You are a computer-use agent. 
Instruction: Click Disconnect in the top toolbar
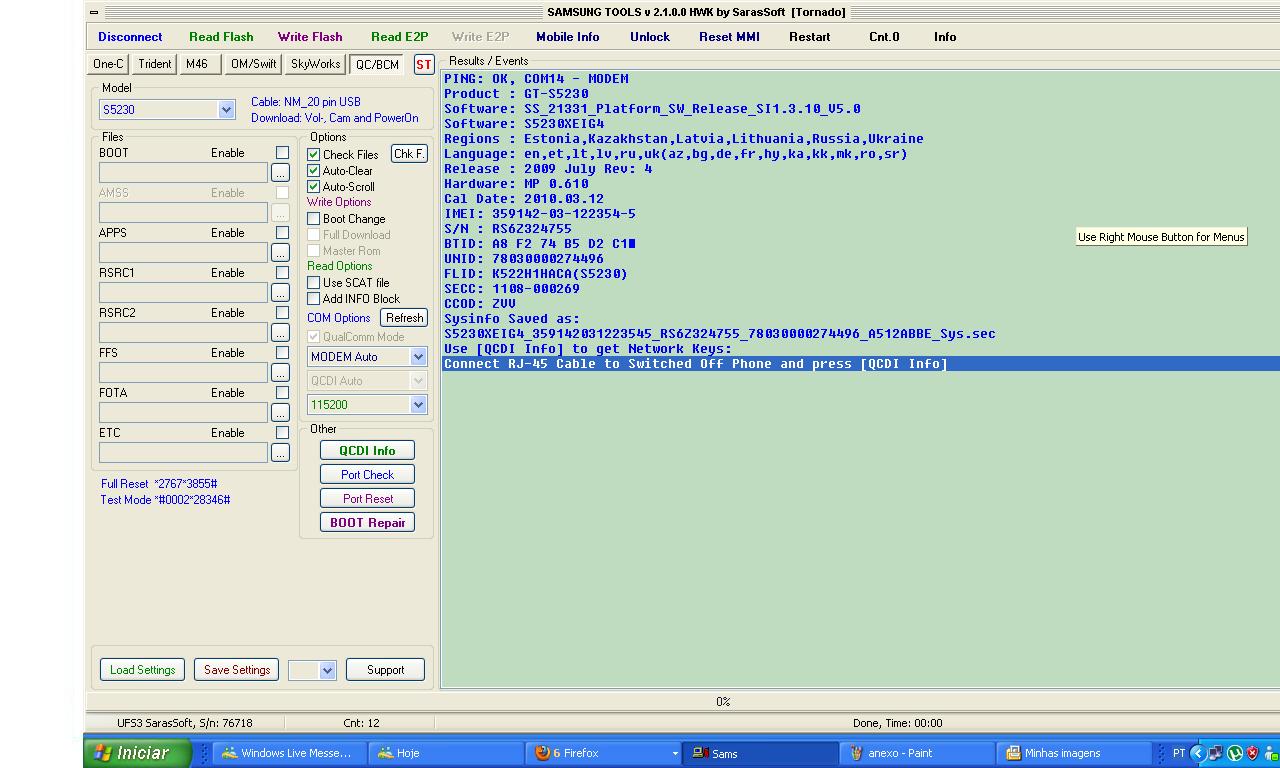[130, 37]
